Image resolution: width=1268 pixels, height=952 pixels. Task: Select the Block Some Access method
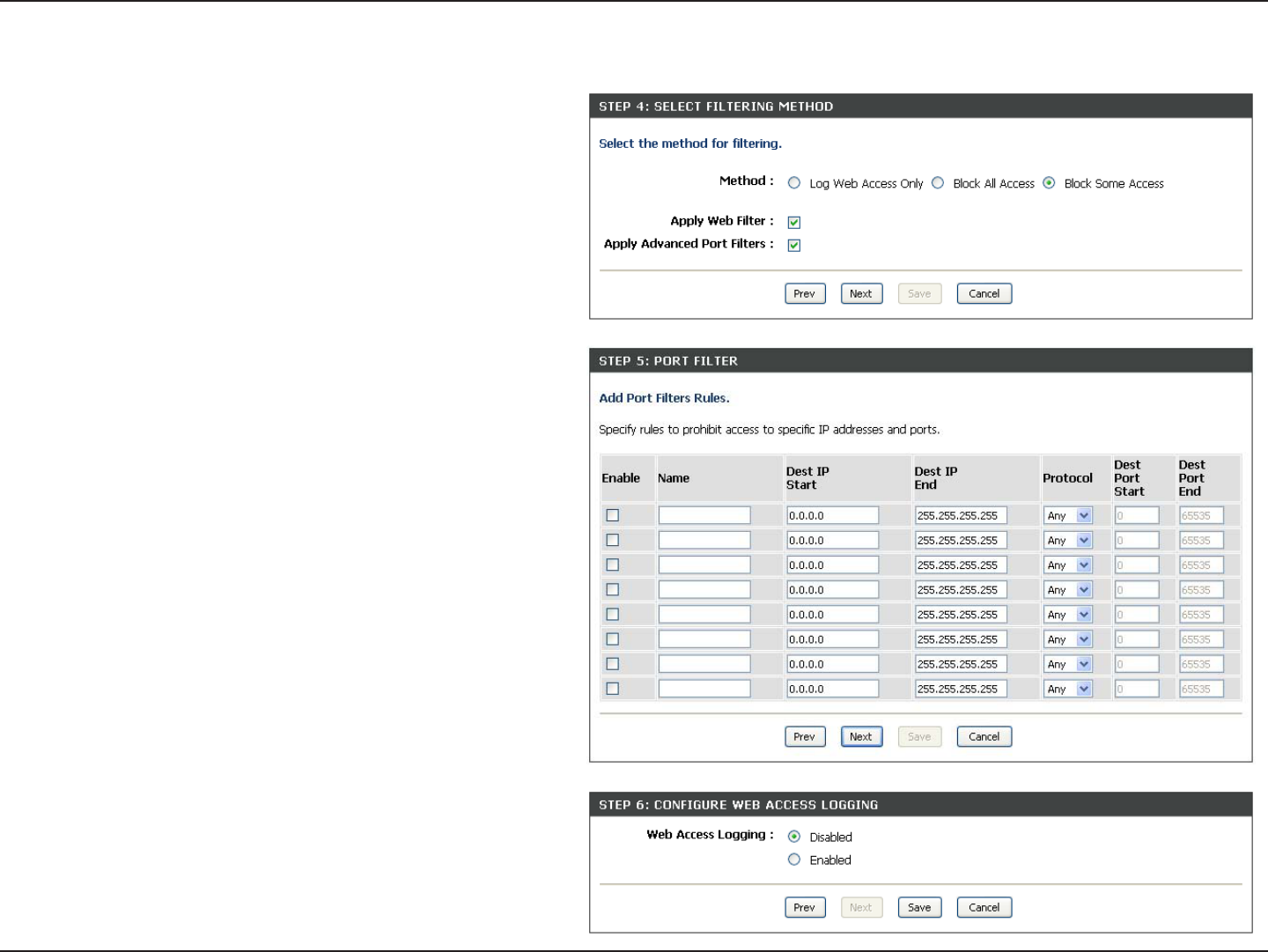[x=1049, y=183]
